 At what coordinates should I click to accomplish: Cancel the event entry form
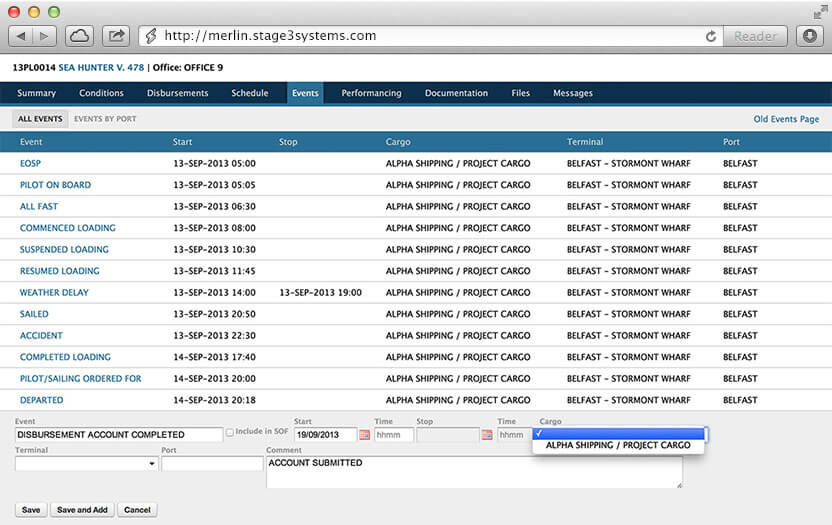click(x=137, y=510)
